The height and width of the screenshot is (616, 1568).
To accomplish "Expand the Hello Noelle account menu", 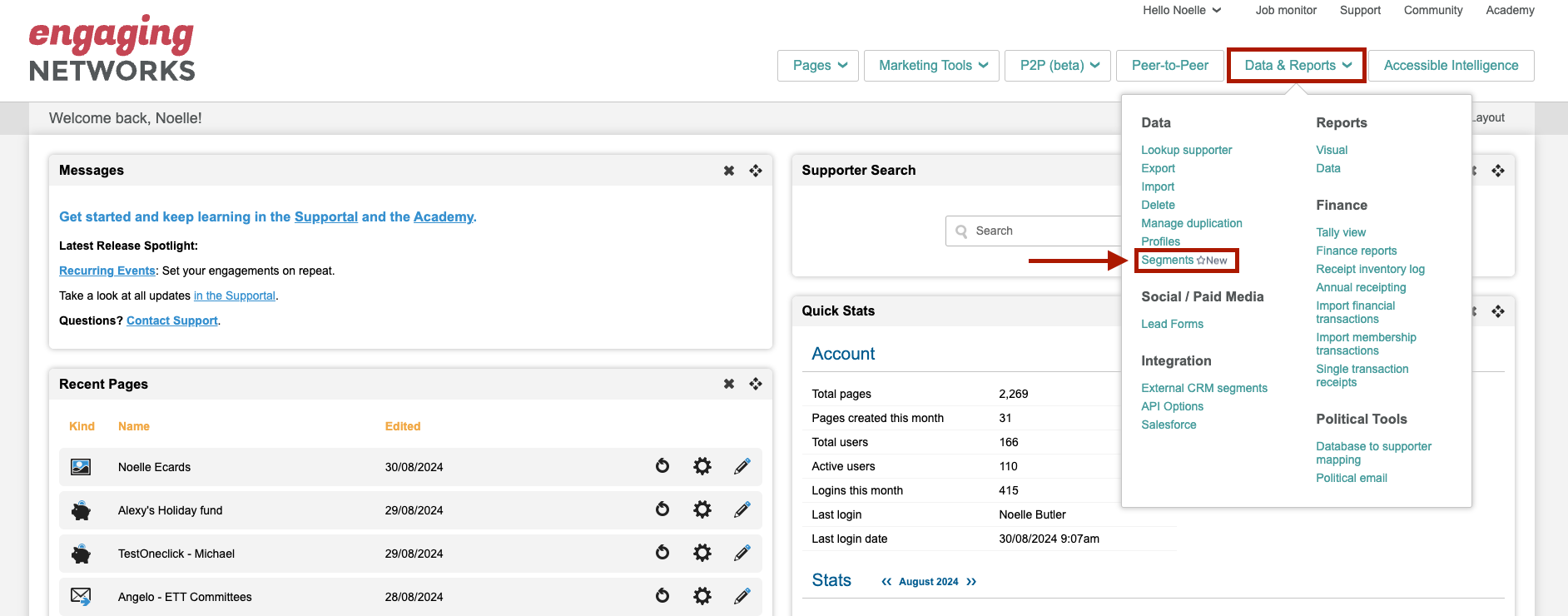I will tap(1182, 11).
